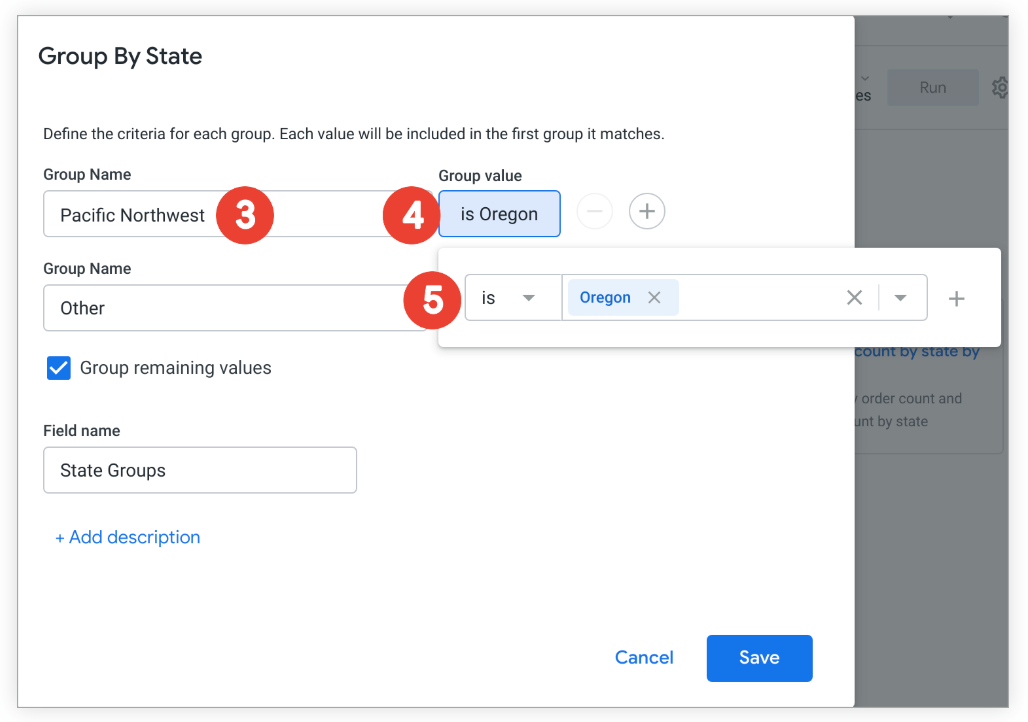Click the 'Other' group name field
Viewport: 1028px width, 722px height.
point(150,308)
